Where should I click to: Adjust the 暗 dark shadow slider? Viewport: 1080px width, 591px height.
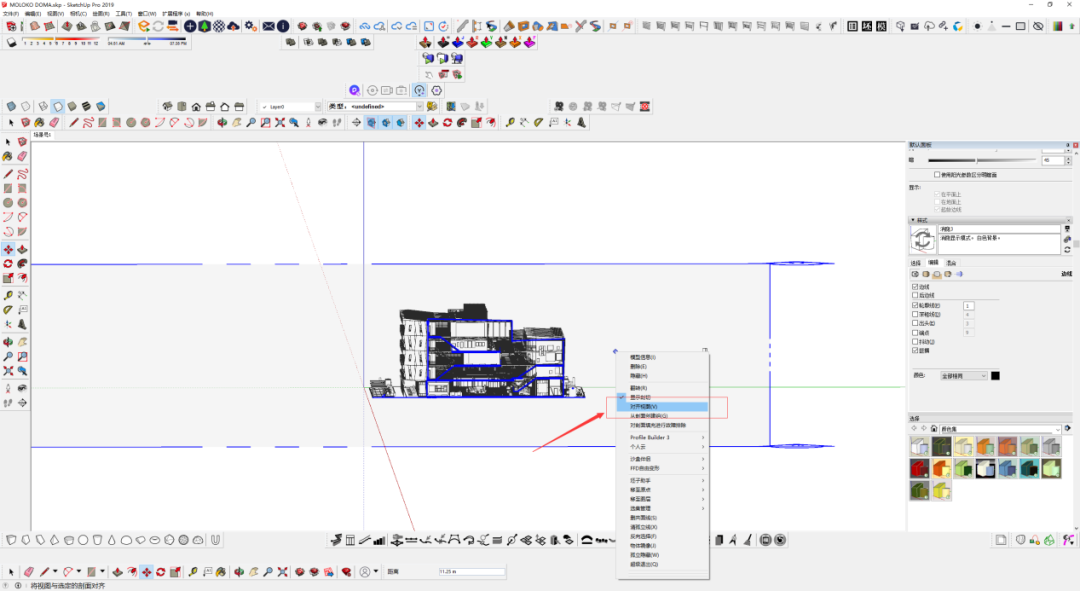pos(982,160)
